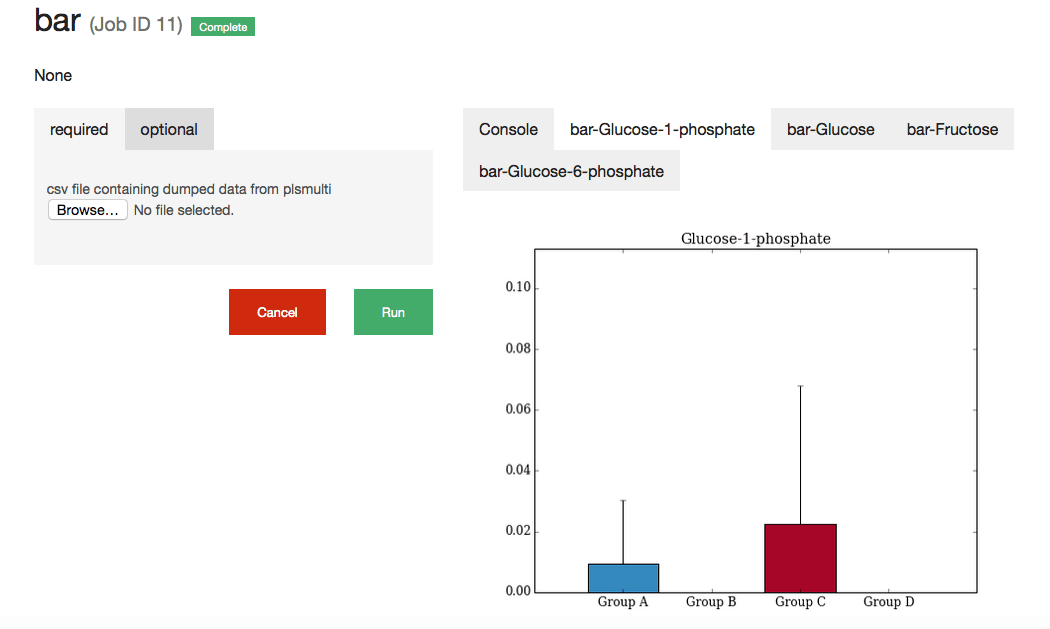The width and height of the screenshot is (1050, 629).
Task: Switch to the required tab
Action: pyautogui.click(x=78, y=129)
